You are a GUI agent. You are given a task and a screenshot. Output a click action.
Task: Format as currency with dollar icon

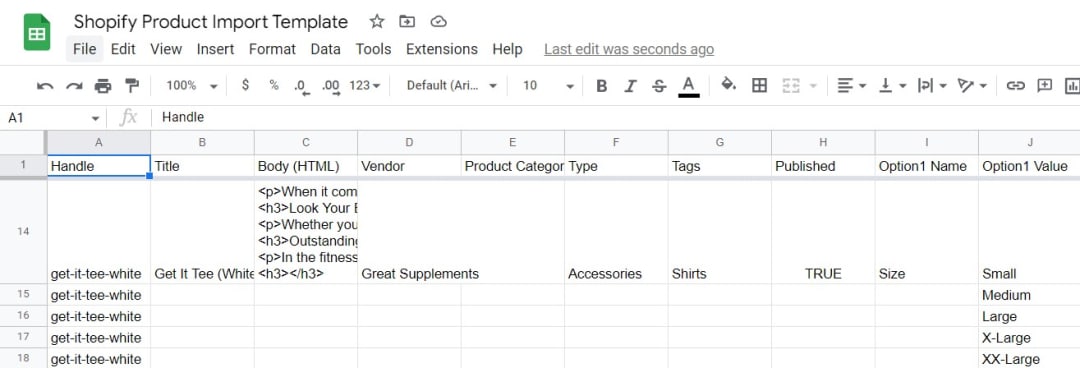(x=245, y=85)
